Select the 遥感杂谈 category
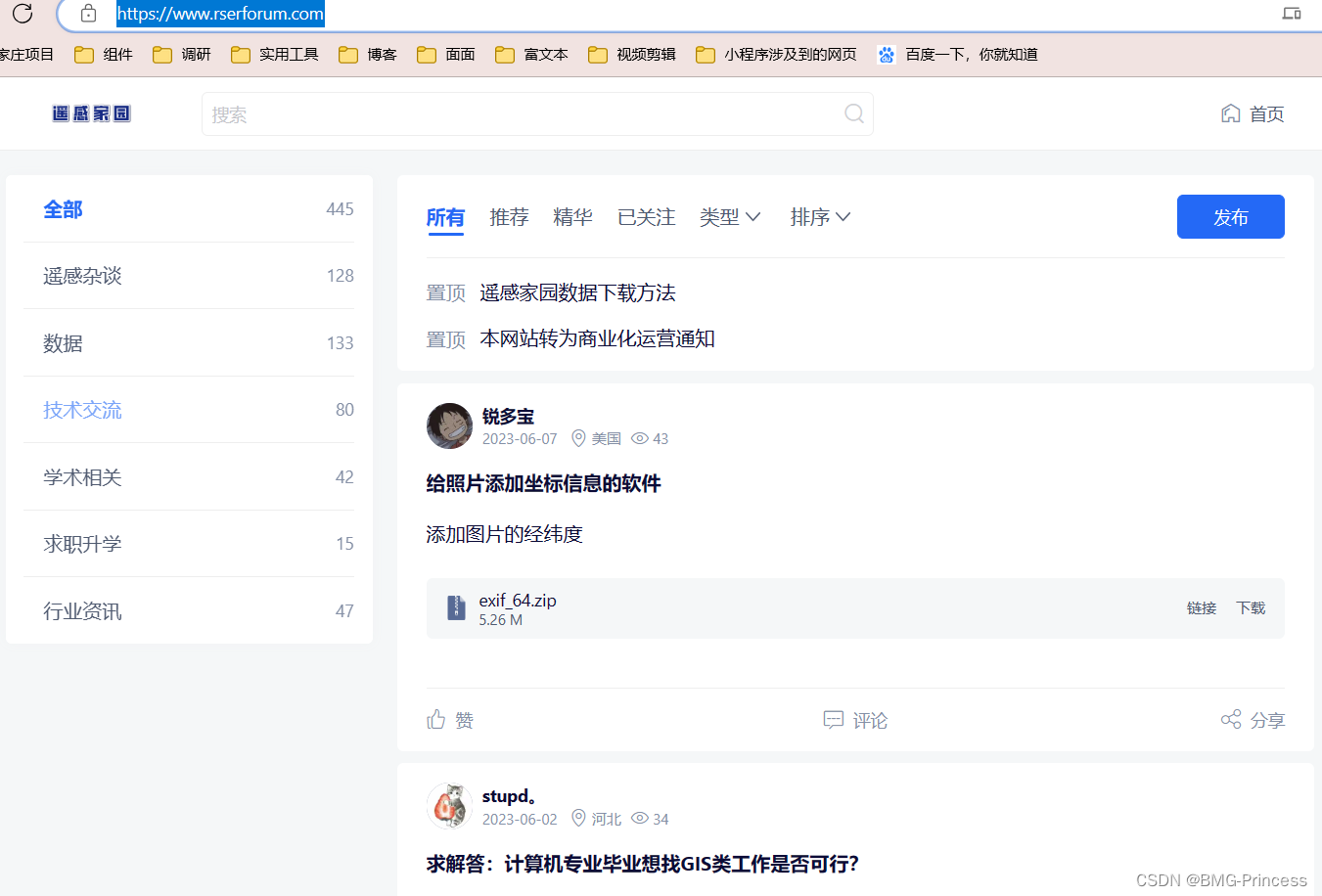 [x=189, y=276]
